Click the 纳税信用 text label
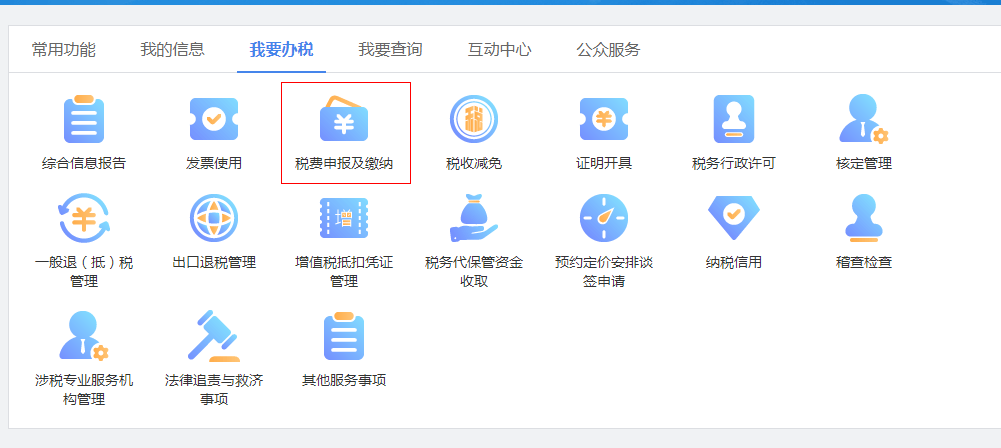 [734, 262]
